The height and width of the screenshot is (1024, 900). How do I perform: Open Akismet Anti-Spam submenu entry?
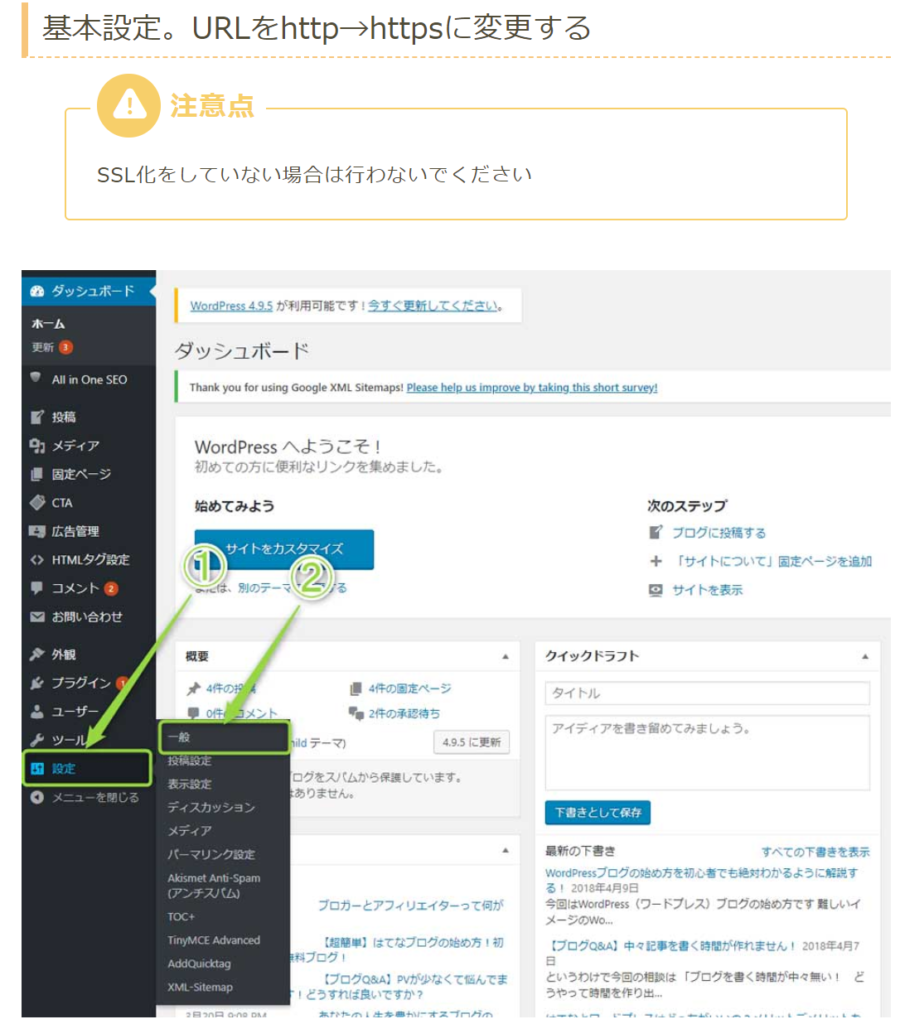point(214,886)
